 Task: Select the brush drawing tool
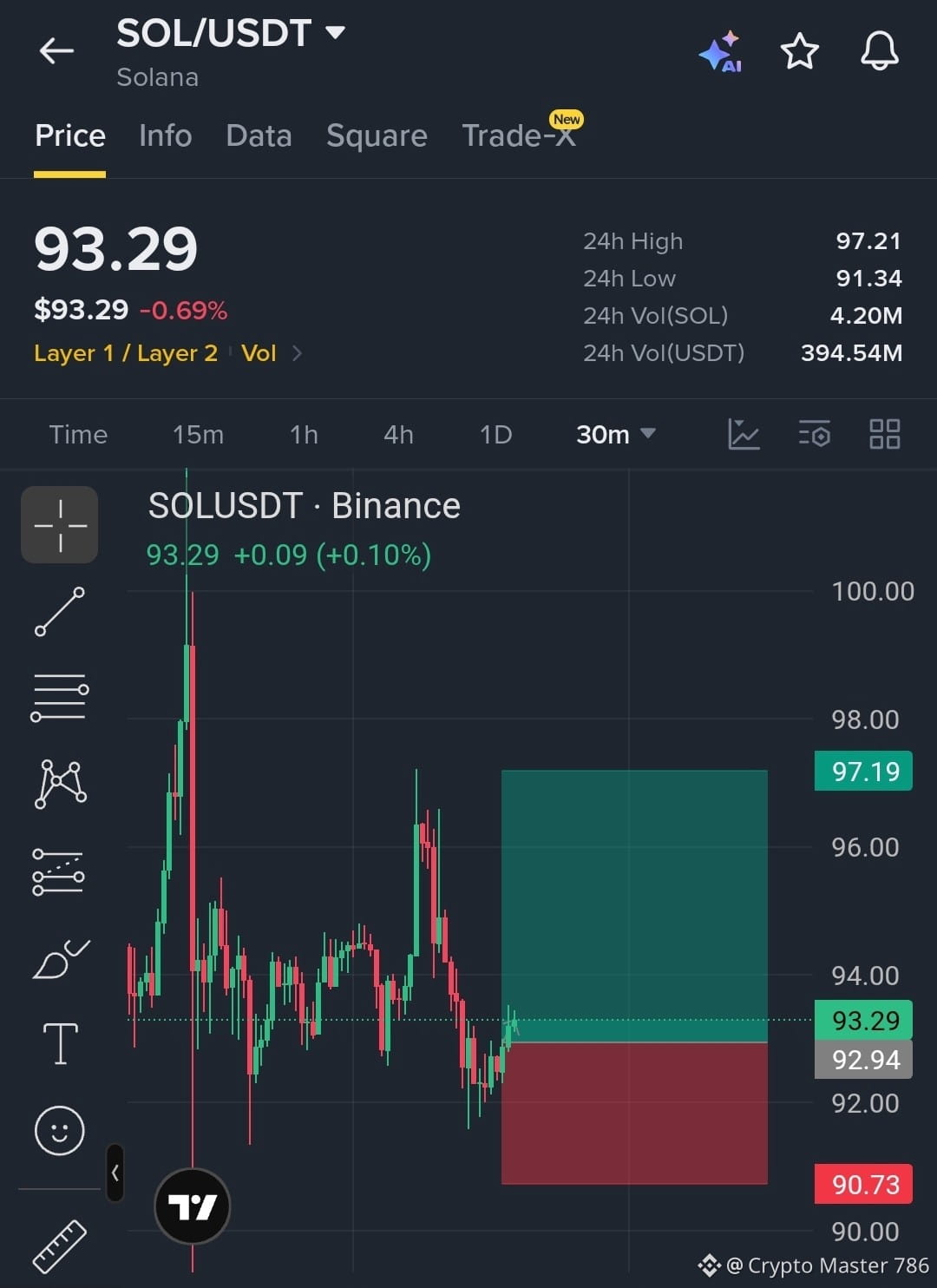[x=61, y=958]
